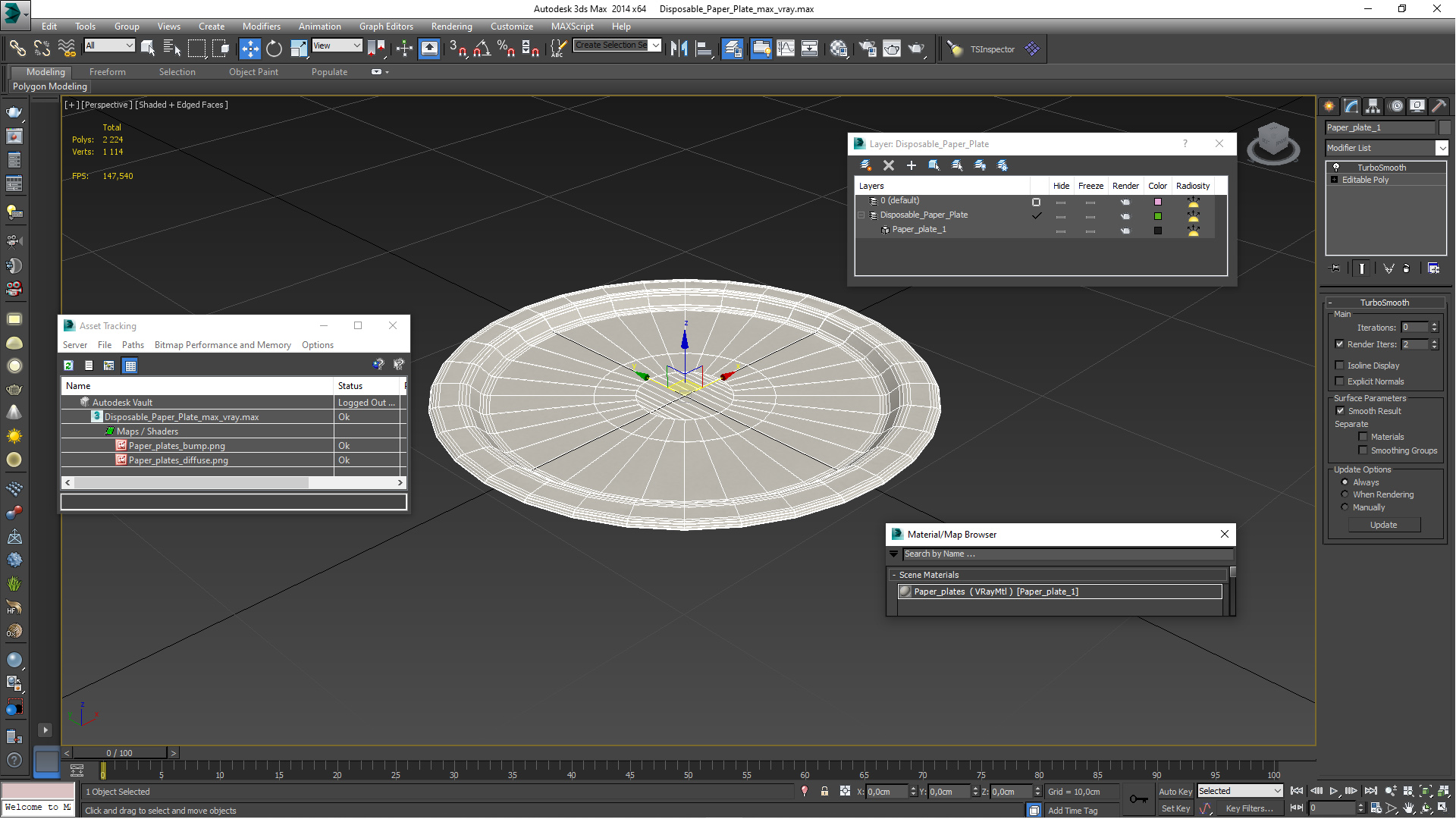Toggle the Percent Snap button
The height and width of the screenshot is (819, 1456).
(506, 49)
